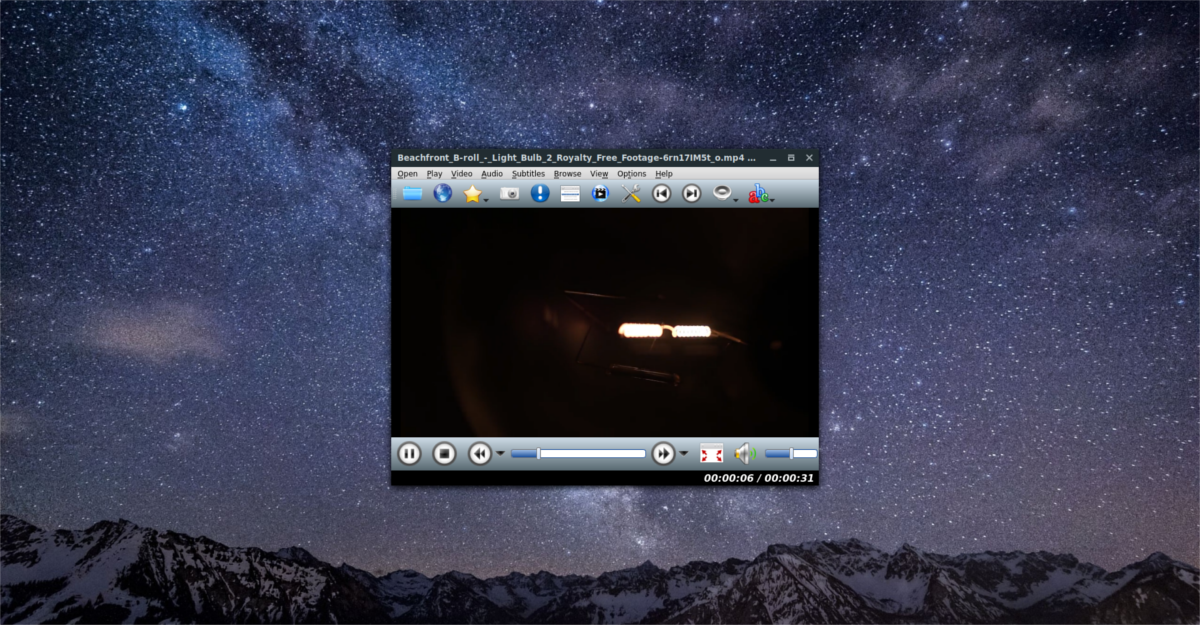Show file info with the exclamation icon

(540, 193)
